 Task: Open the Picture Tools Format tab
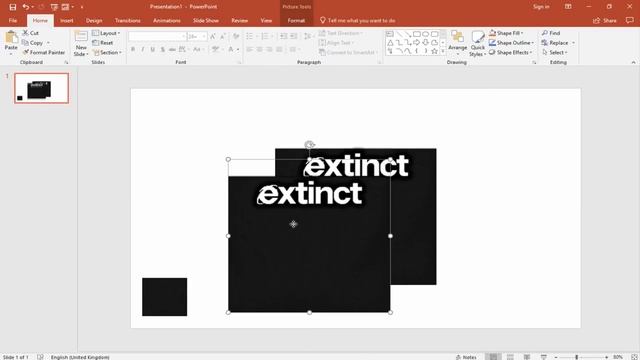coord(296,20)
